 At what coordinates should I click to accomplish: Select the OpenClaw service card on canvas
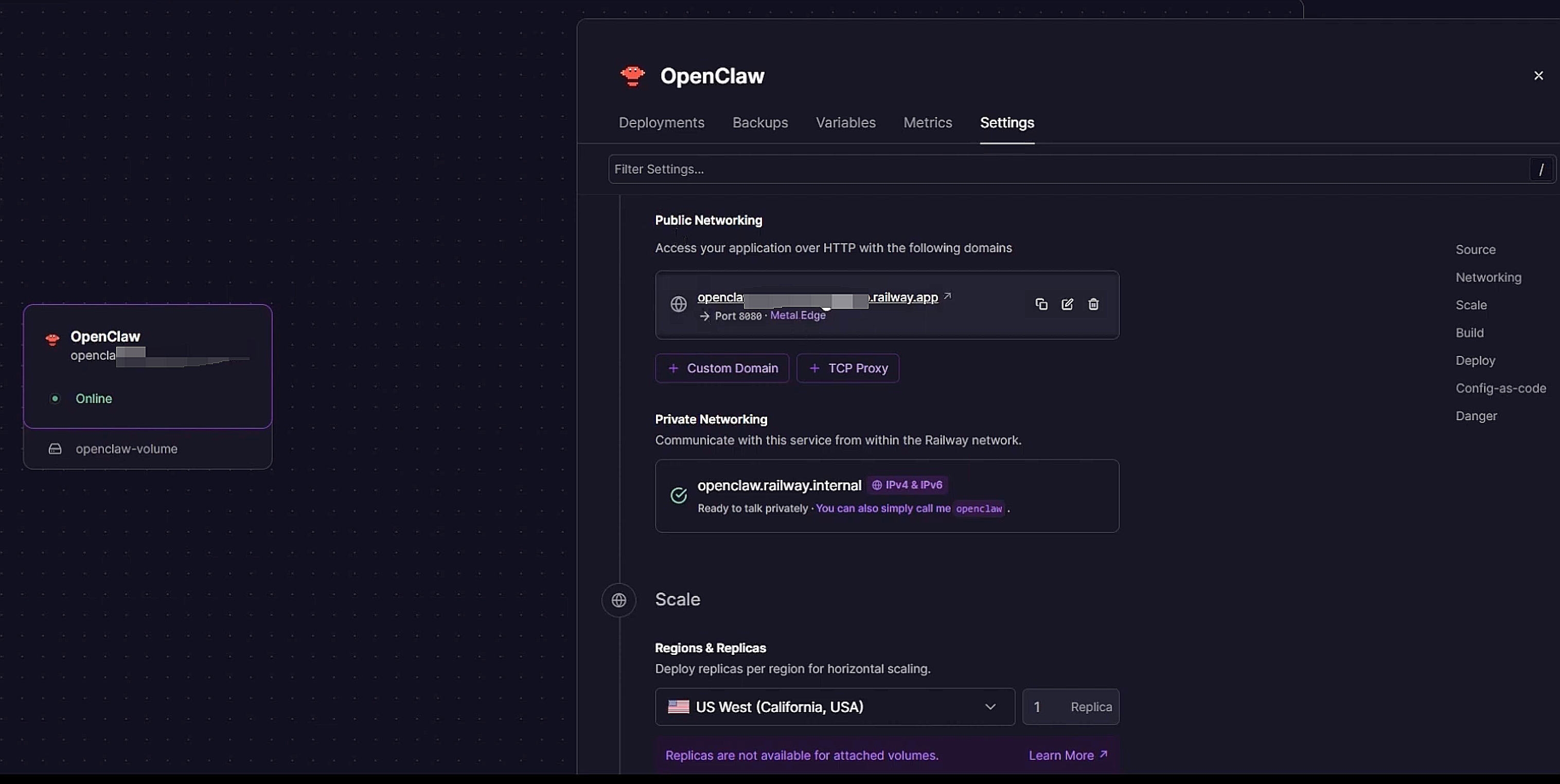148,366
